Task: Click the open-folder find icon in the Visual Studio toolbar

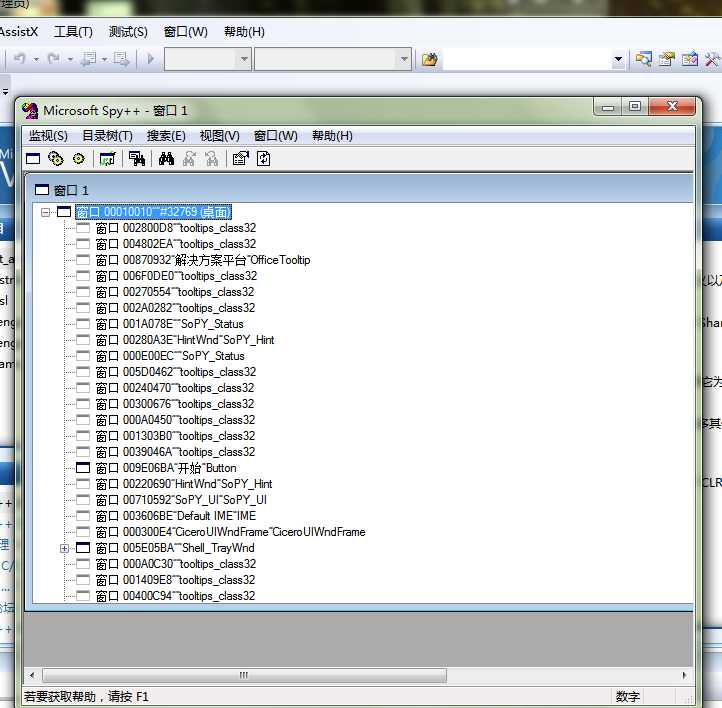Action: coord(430,59)
